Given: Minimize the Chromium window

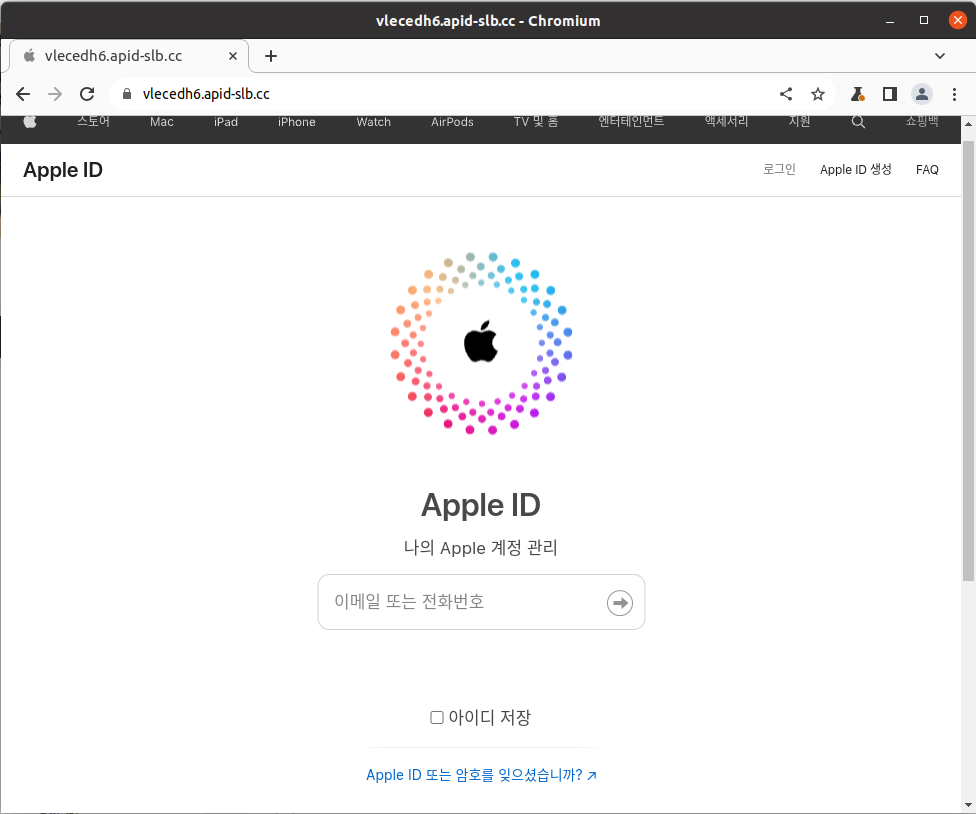Looking at the screenshot, I should pyautogui.click(x=890, y=21).
